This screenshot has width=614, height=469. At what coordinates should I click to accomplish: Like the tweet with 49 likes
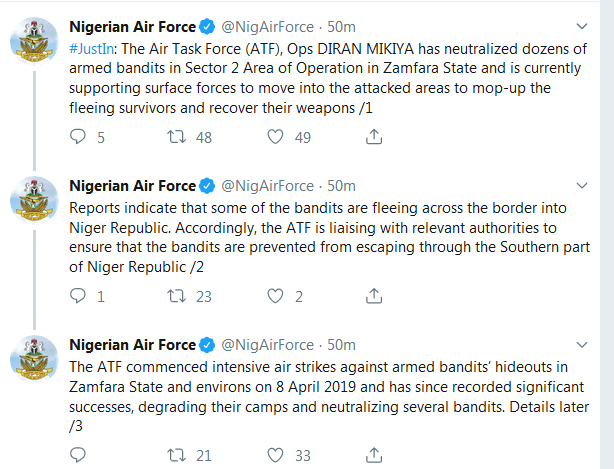(x=275, y=137)
